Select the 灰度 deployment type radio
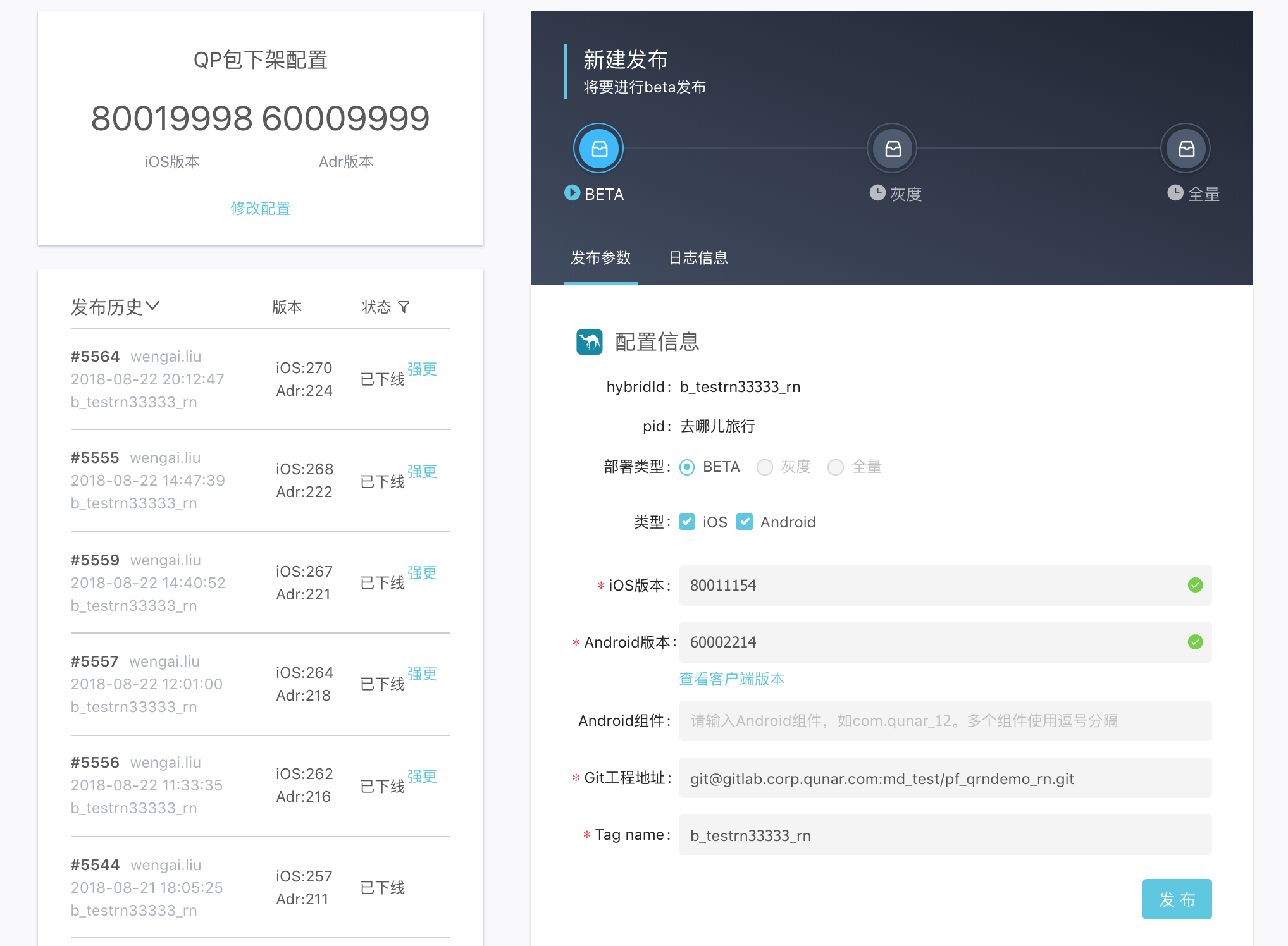1288x946 pixels. point(765,467)
